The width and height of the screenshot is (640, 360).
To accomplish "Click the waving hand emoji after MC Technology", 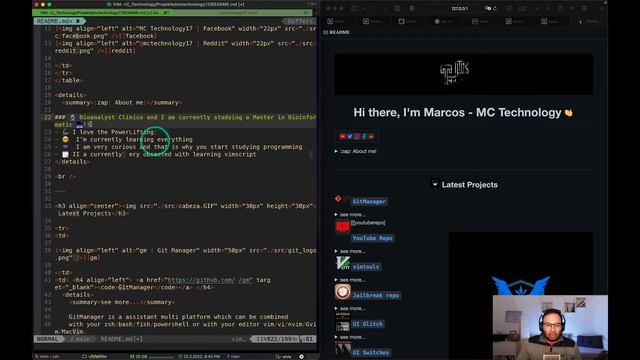I will point(568,113).
